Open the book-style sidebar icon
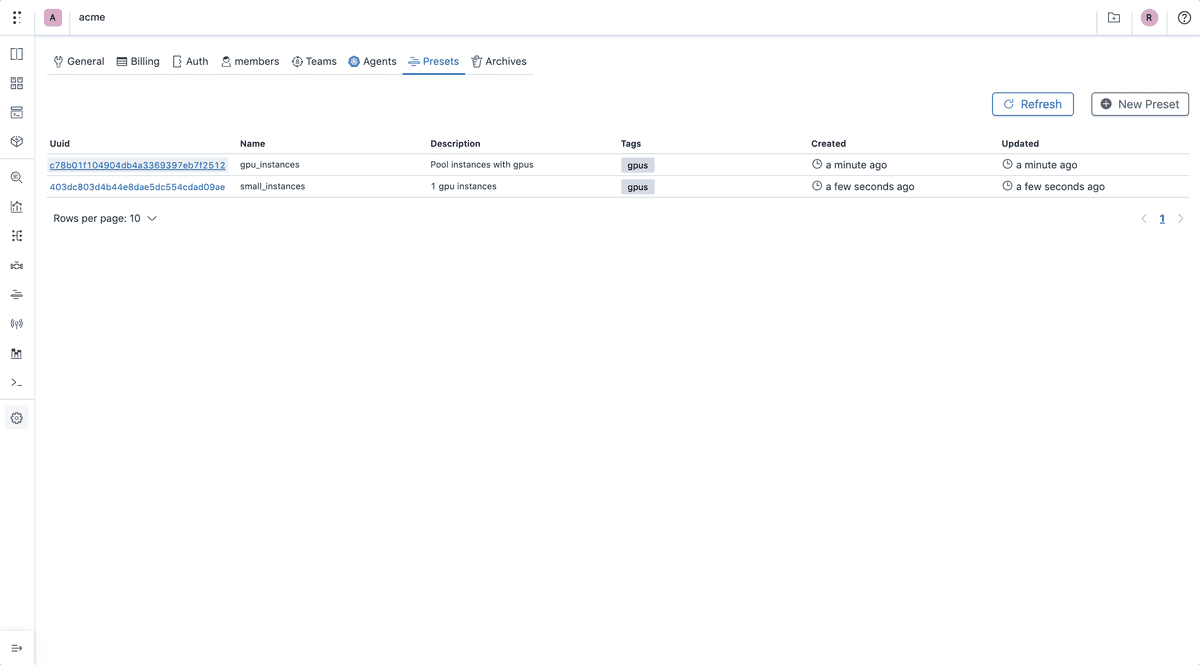Viewport: 1200px width, 665px height. click(x=17, y=54)
